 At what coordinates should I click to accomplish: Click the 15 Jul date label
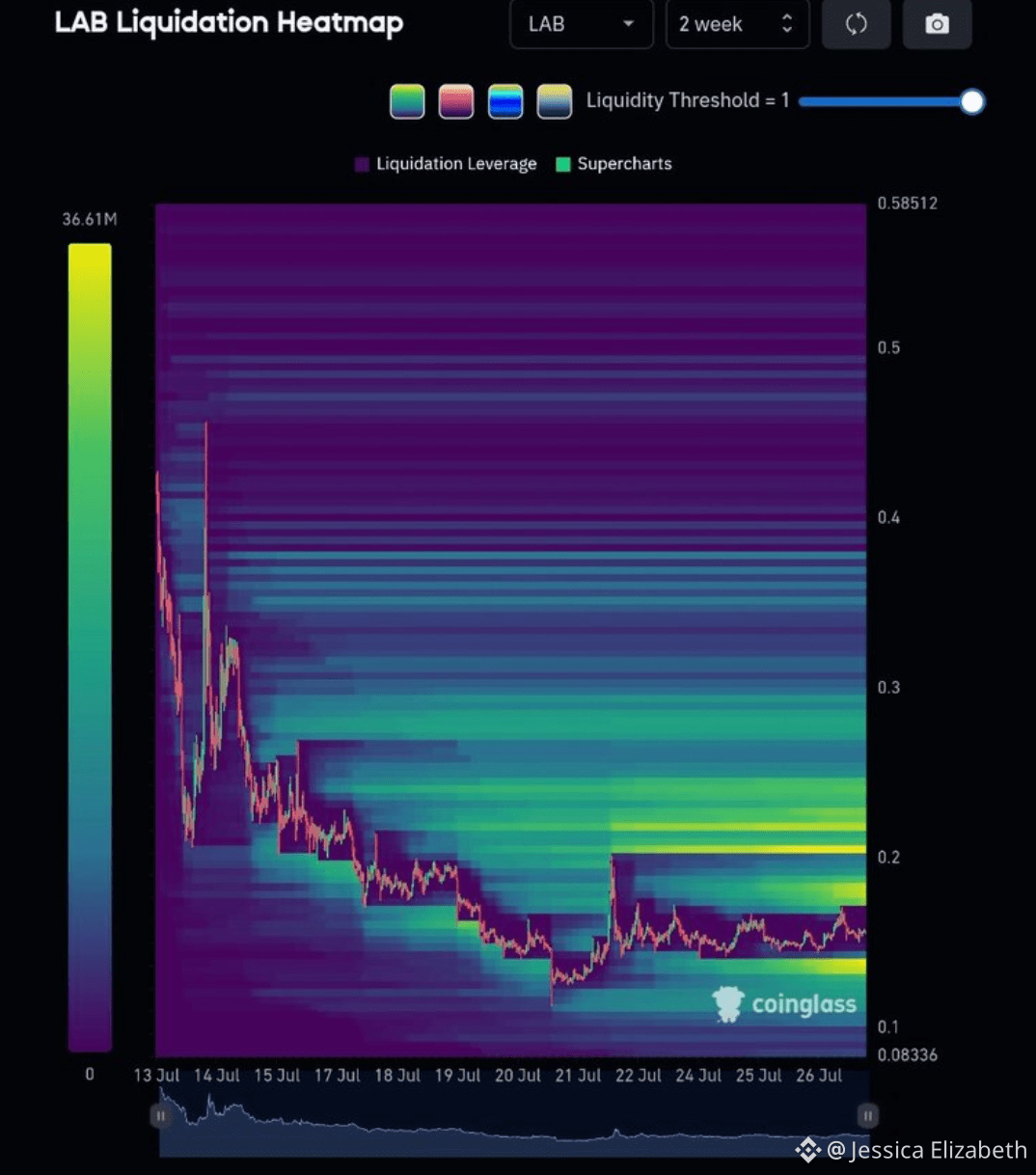tap(277, 1075)
